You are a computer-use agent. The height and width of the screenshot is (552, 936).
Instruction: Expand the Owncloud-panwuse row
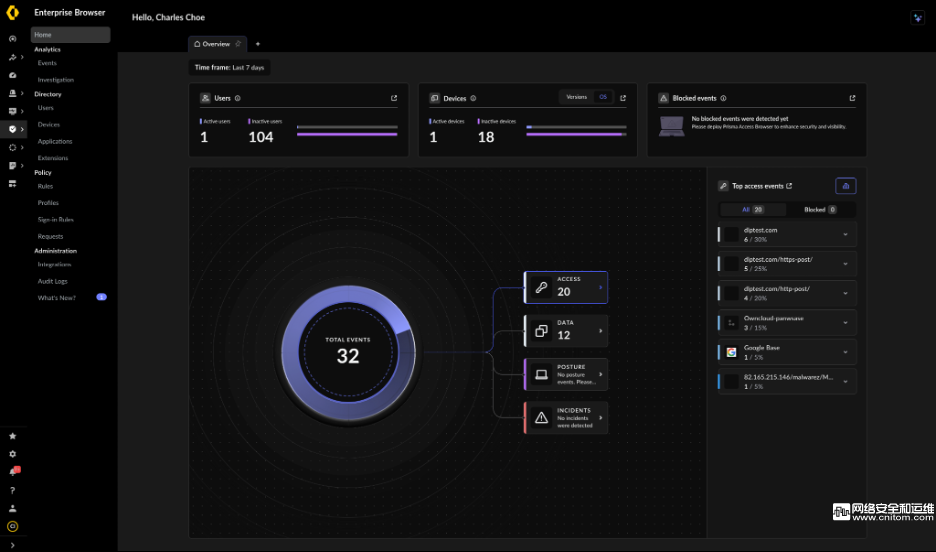coord(846,323)
